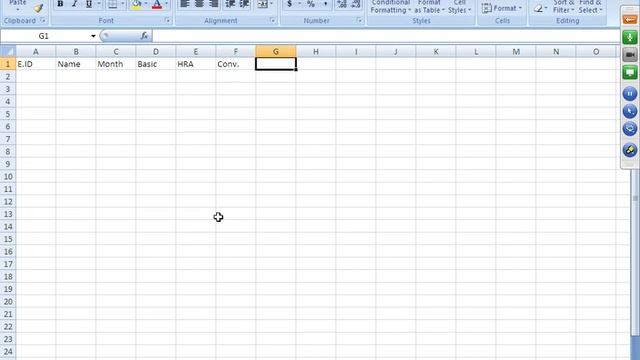Image resolution: width=640 pixels, height=360 pixels.
Task: Align text right
Action: (213, 4)
